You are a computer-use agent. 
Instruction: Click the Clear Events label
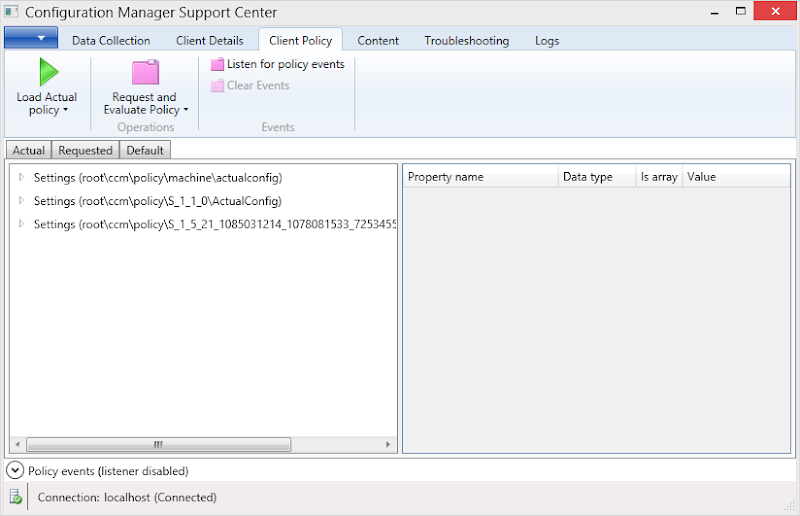(258, 86)
